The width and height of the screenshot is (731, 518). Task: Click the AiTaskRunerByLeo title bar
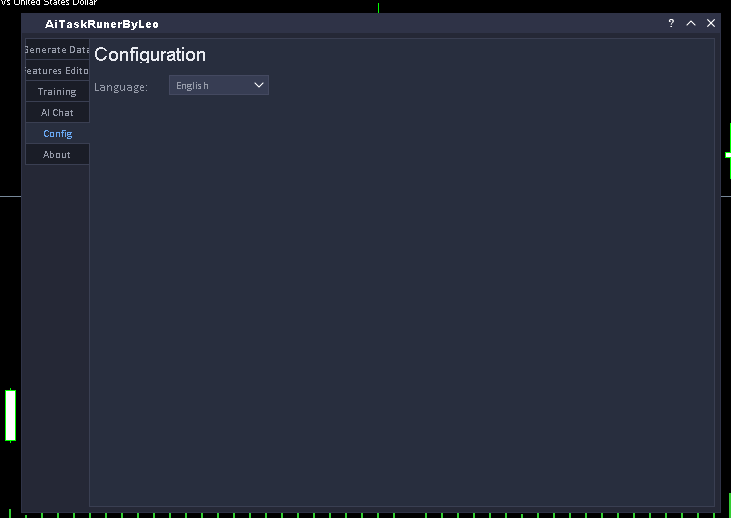pos(350,23)
